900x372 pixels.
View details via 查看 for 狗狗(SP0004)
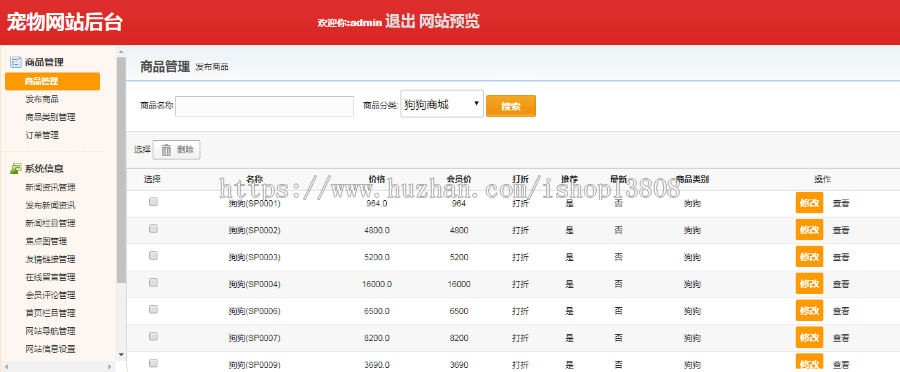[x=841, y=284]
